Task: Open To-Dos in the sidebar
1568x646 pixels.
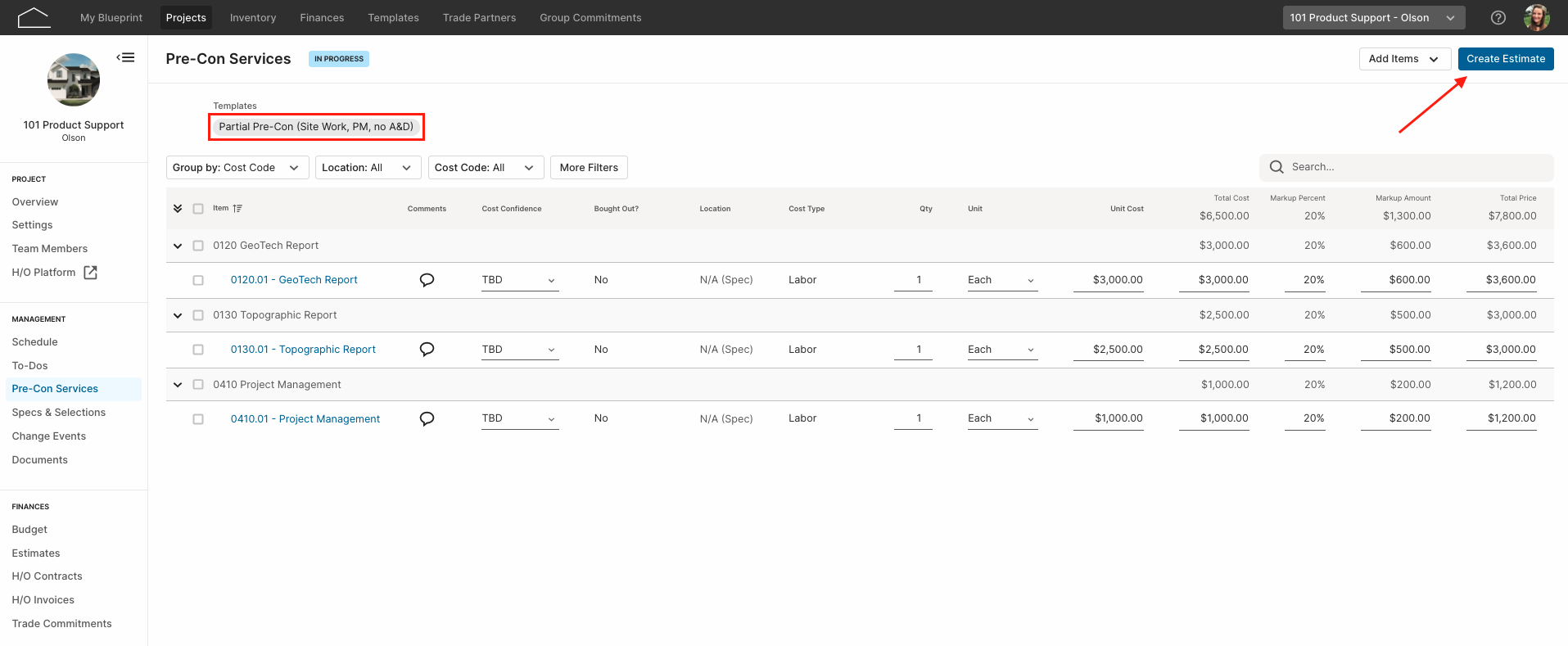Action: [30, 366]
